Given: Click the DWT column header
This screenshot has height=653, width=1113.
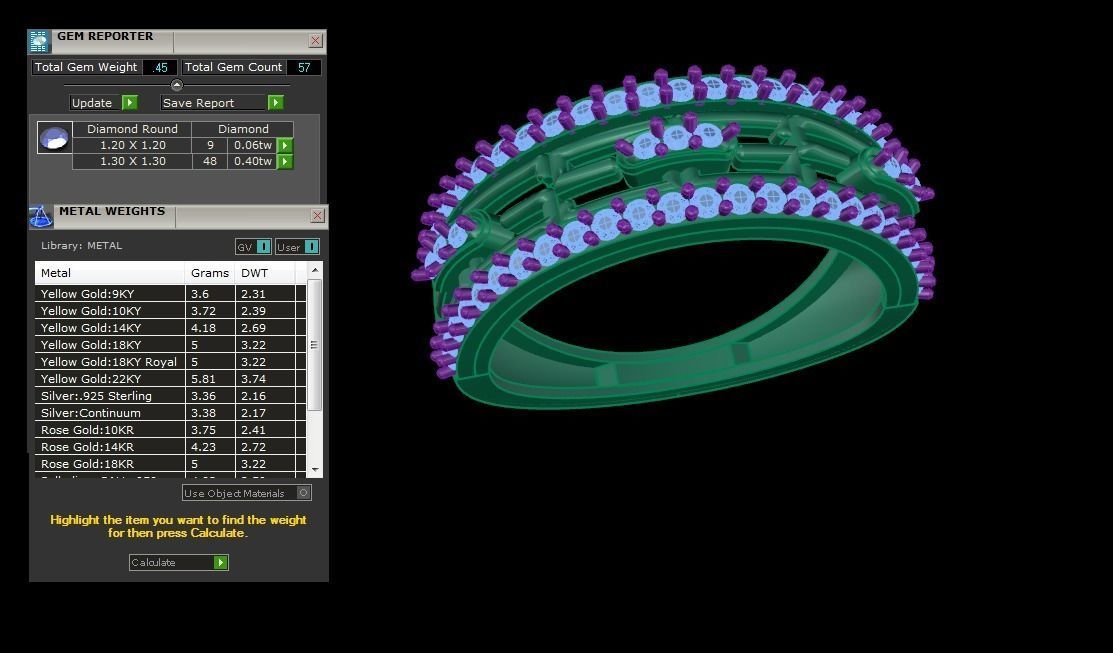Looking at the screenshot, I should tap(265, 273).
